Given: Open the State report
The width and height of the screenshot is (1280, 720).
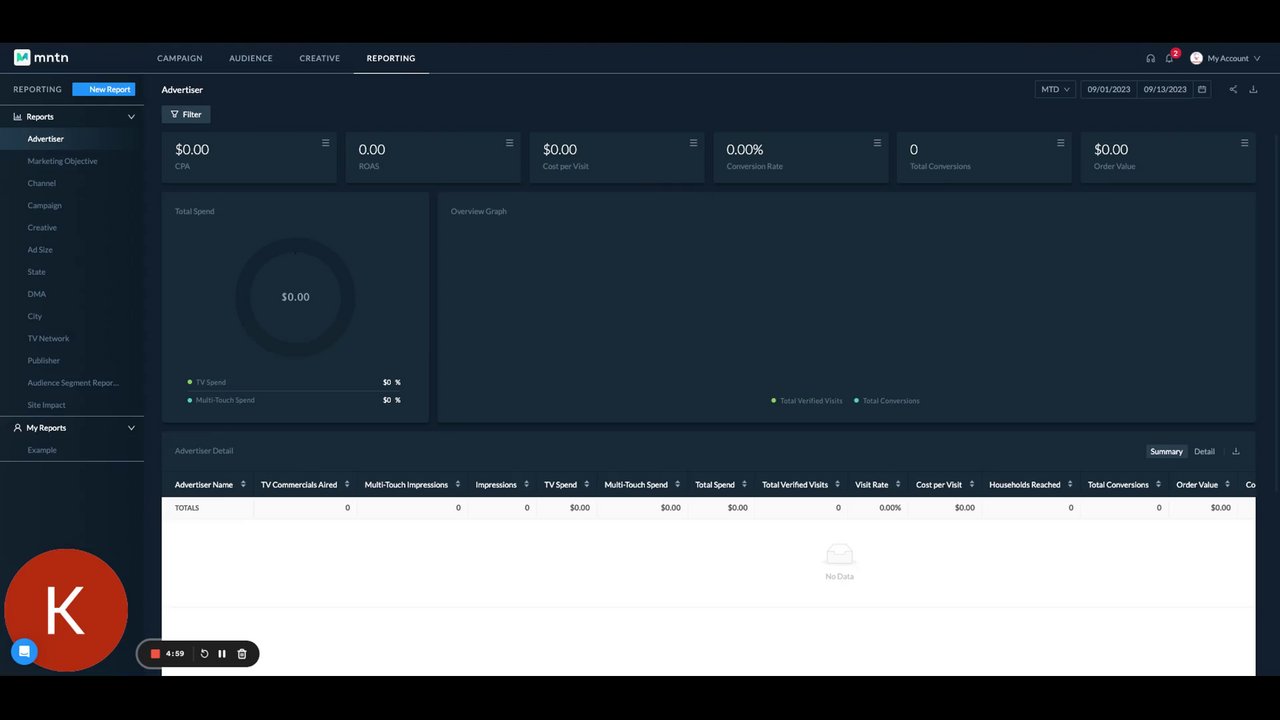Looking at the screenshot, I should coord(36,272).
